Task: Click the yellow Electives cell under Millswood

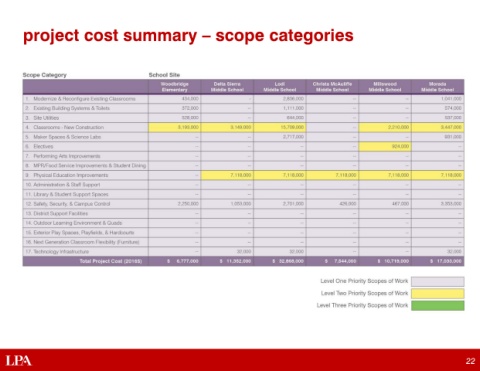Action: click(385, 146)
